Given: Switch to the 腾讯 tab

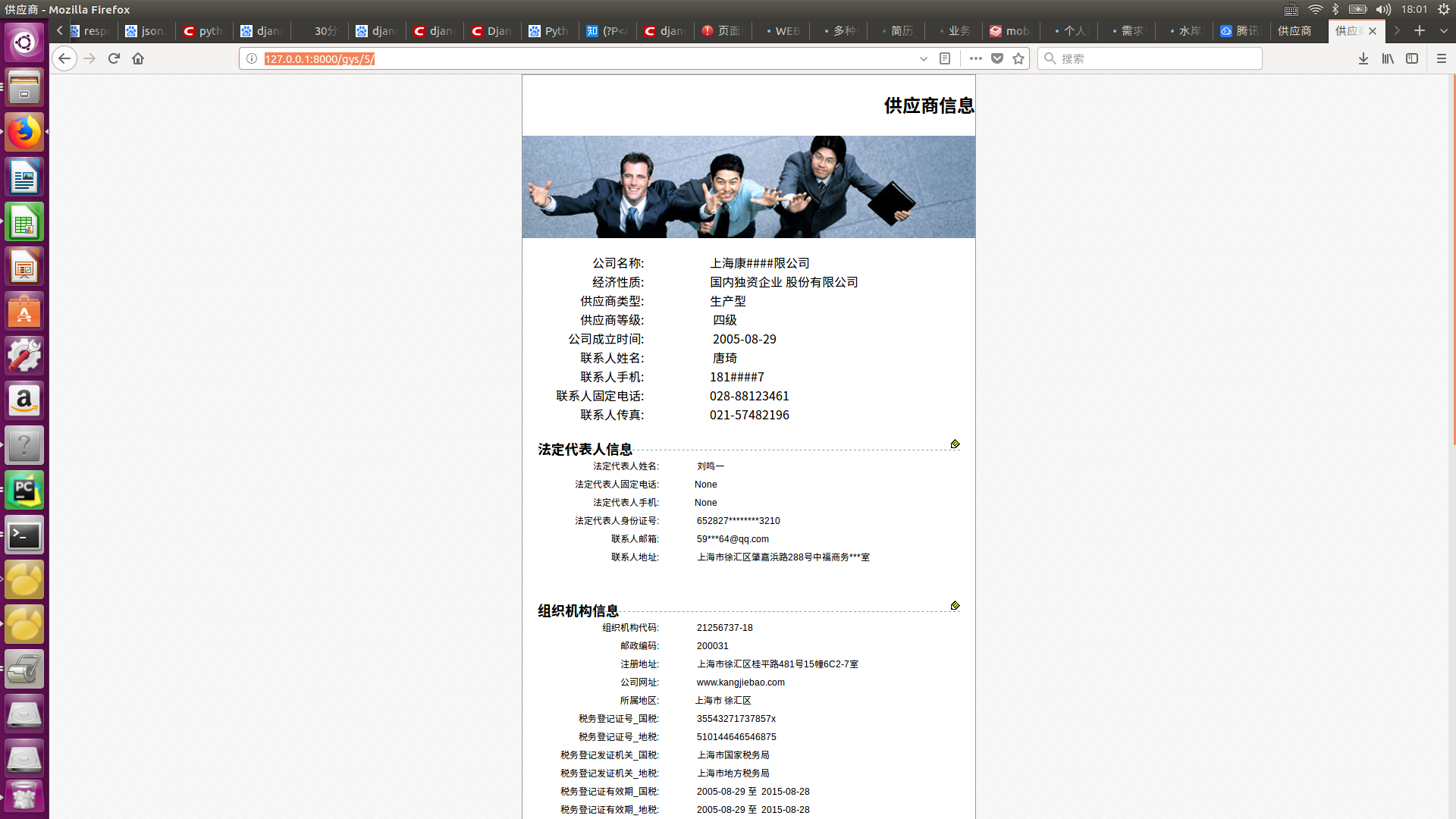Looking at the screenshot, I should tap(1241, 31).
